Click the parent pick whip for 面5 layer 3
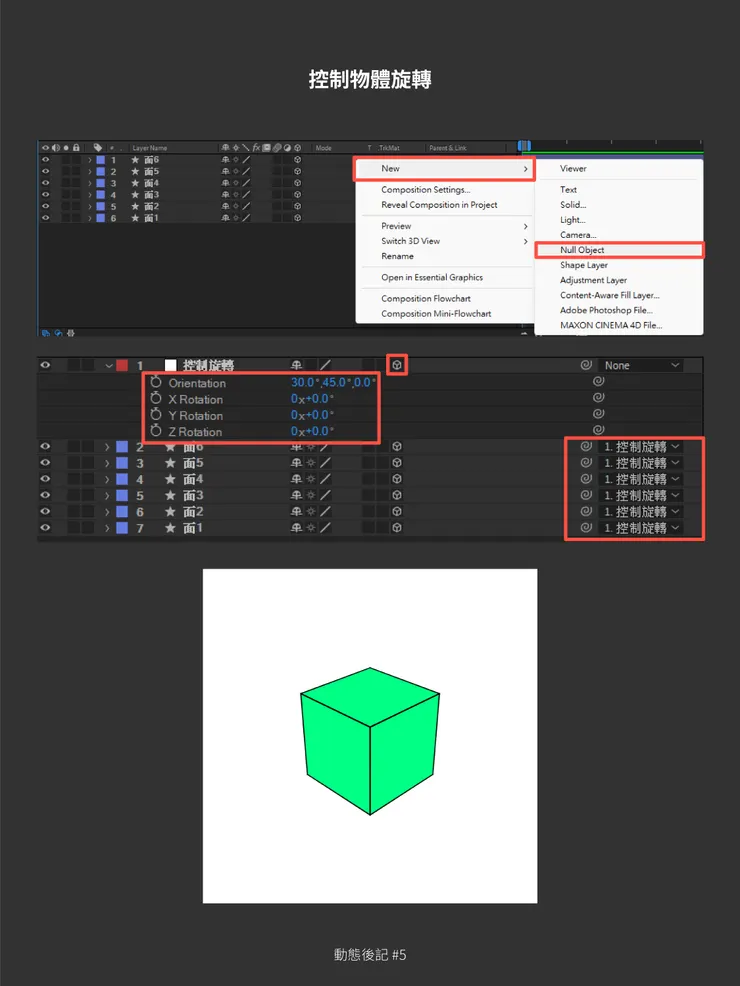Image resolution: width=740 pixels, height=986 pixels. (x=586, y=463)
